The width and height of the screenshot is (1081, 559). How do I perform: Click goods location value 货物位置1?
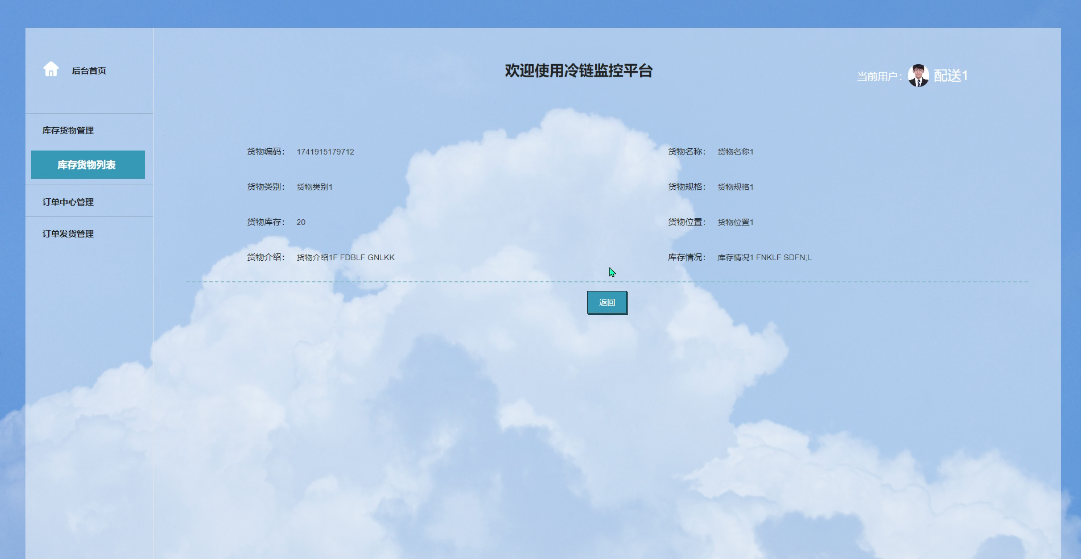pyautogui.click(x=736, y=222)
